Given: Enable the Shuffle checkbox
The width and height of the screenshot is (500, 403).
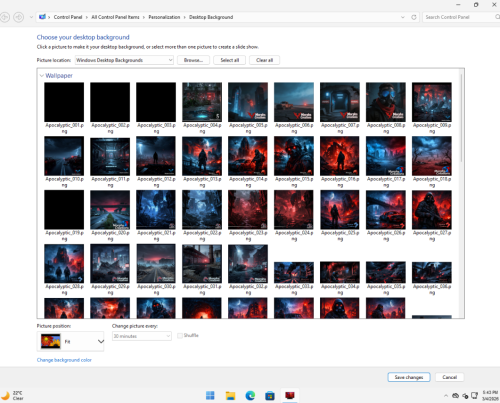Looking at the screenshot, I should pos(180,335).
